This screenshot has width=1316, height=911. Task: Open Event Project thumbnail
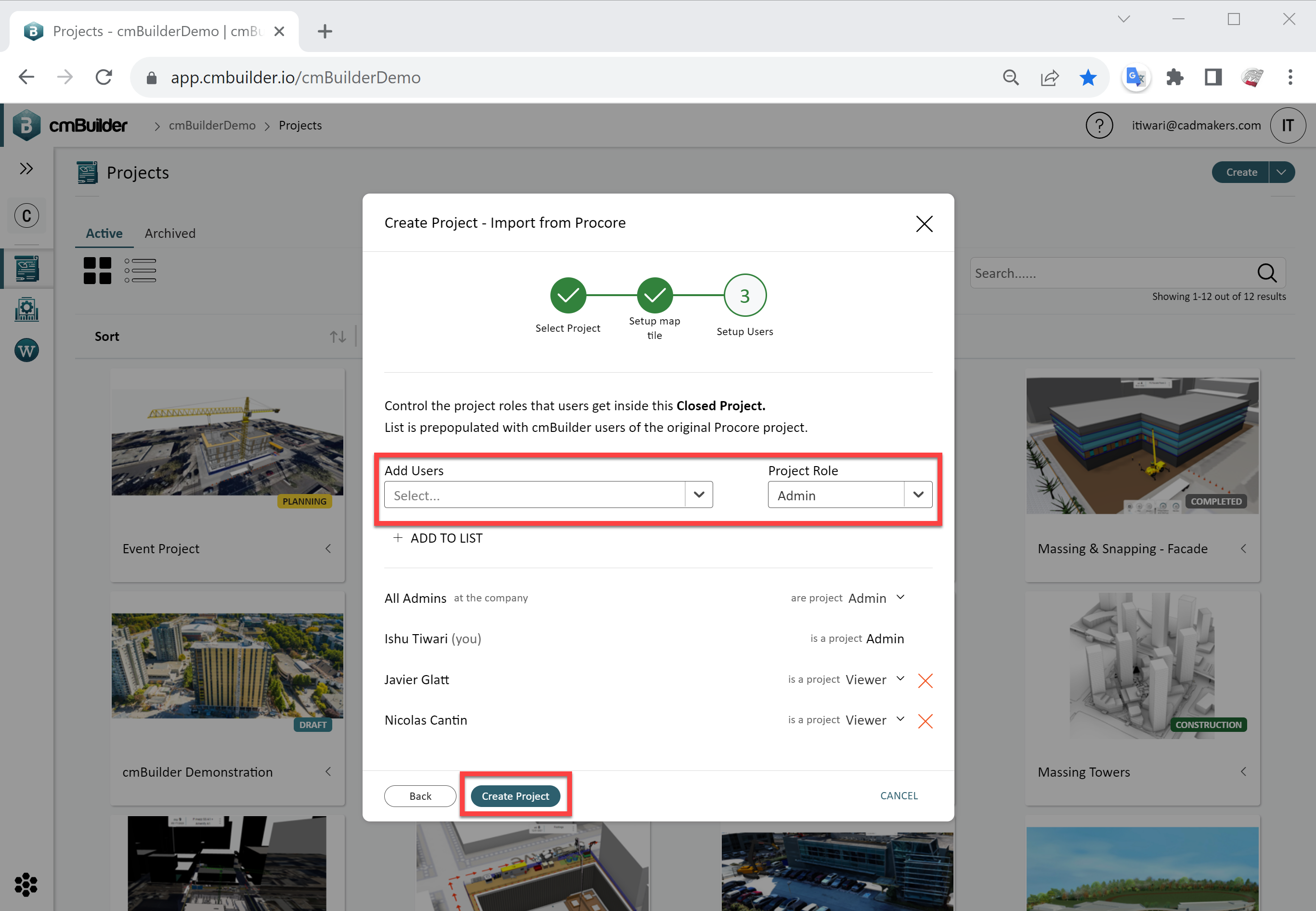pyautogui.click(x=228, y=442)
